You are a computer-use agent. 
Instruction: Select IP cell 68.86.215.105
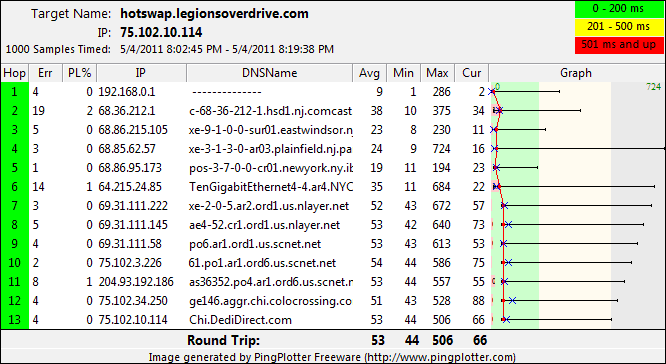pos(133,130)
